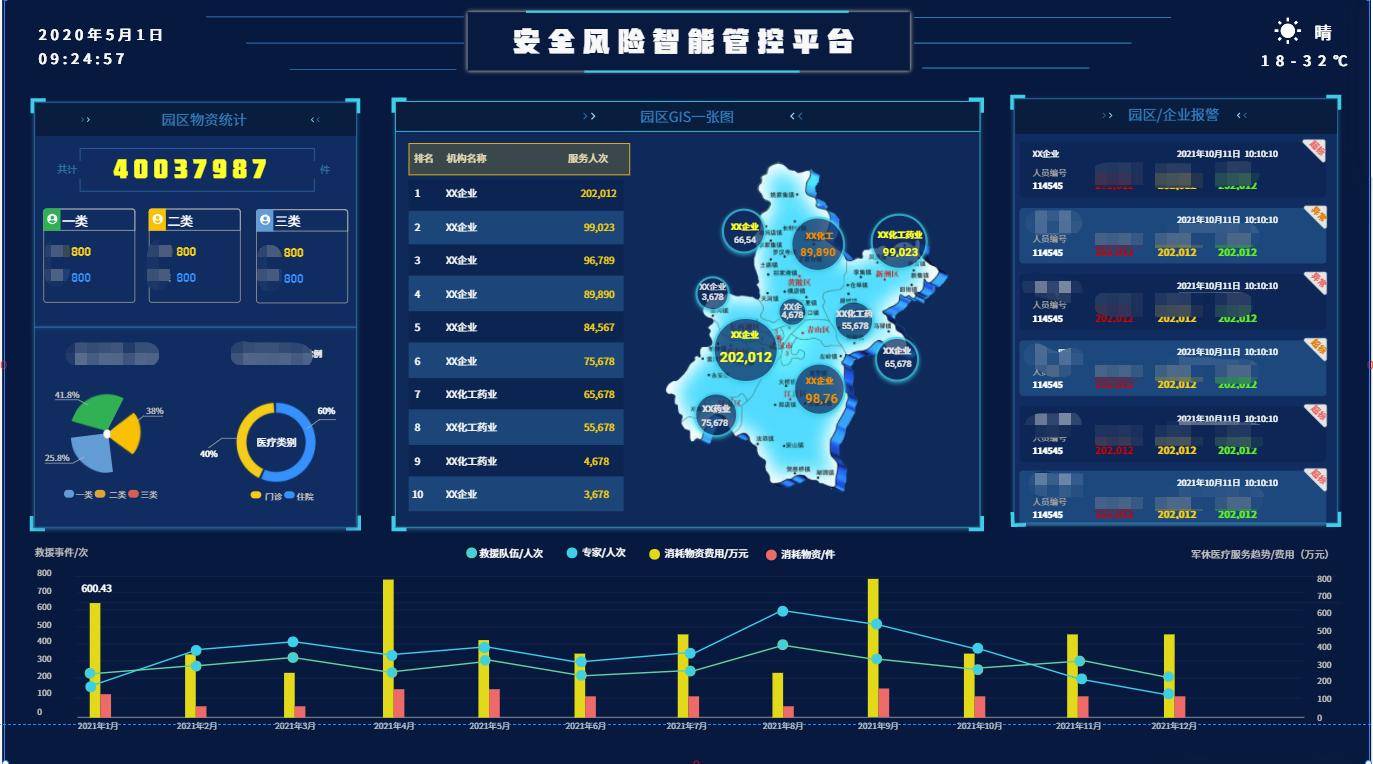Select the rank 1 XX企业 row
The width and height of the screenshot is (1373, 764).
(x=515, y=193)
